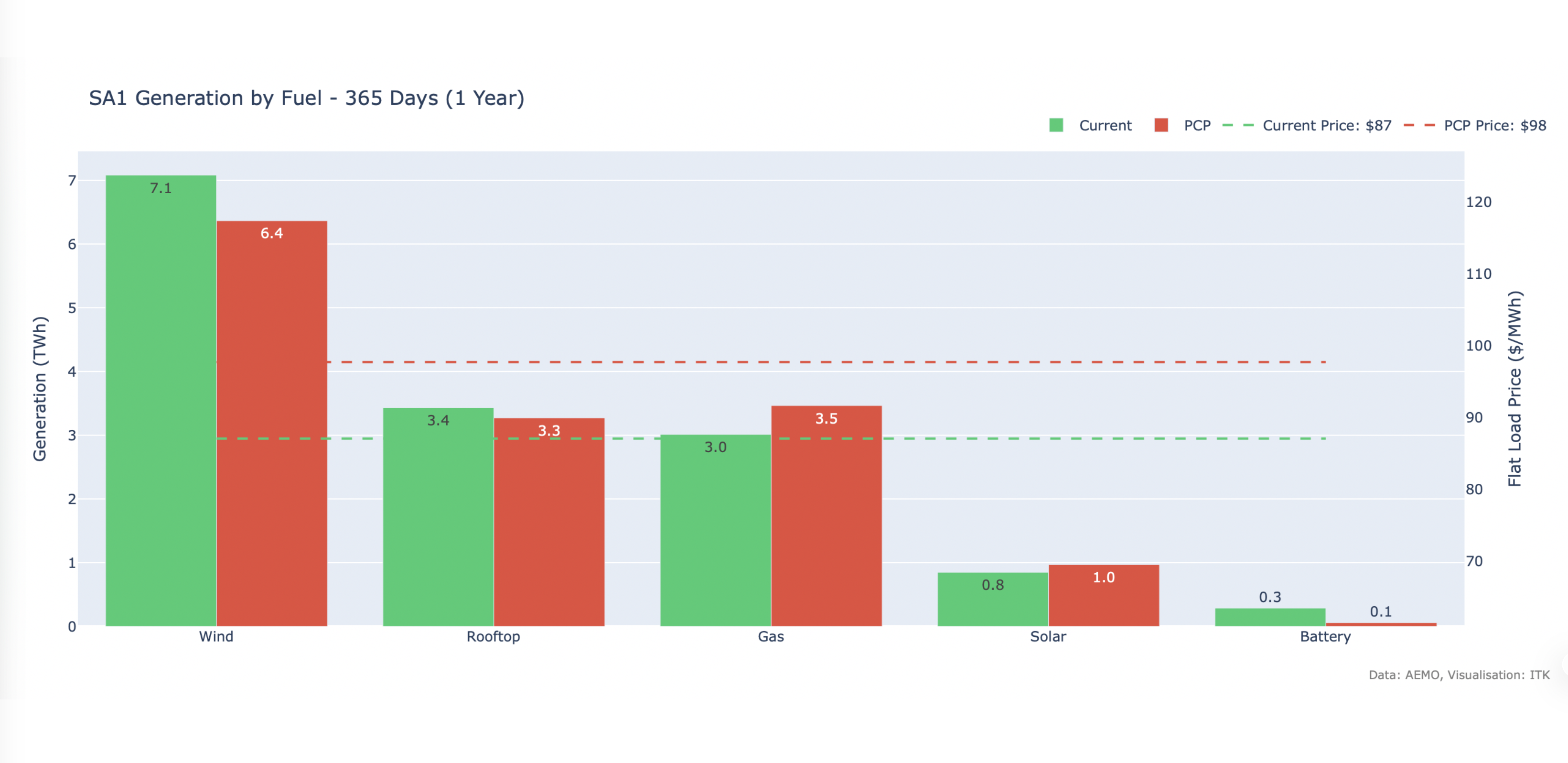This screenshot has width=1568, height=763.
Task: Select the green Gas bar labeled 3.0
Action: pos(715,530)
